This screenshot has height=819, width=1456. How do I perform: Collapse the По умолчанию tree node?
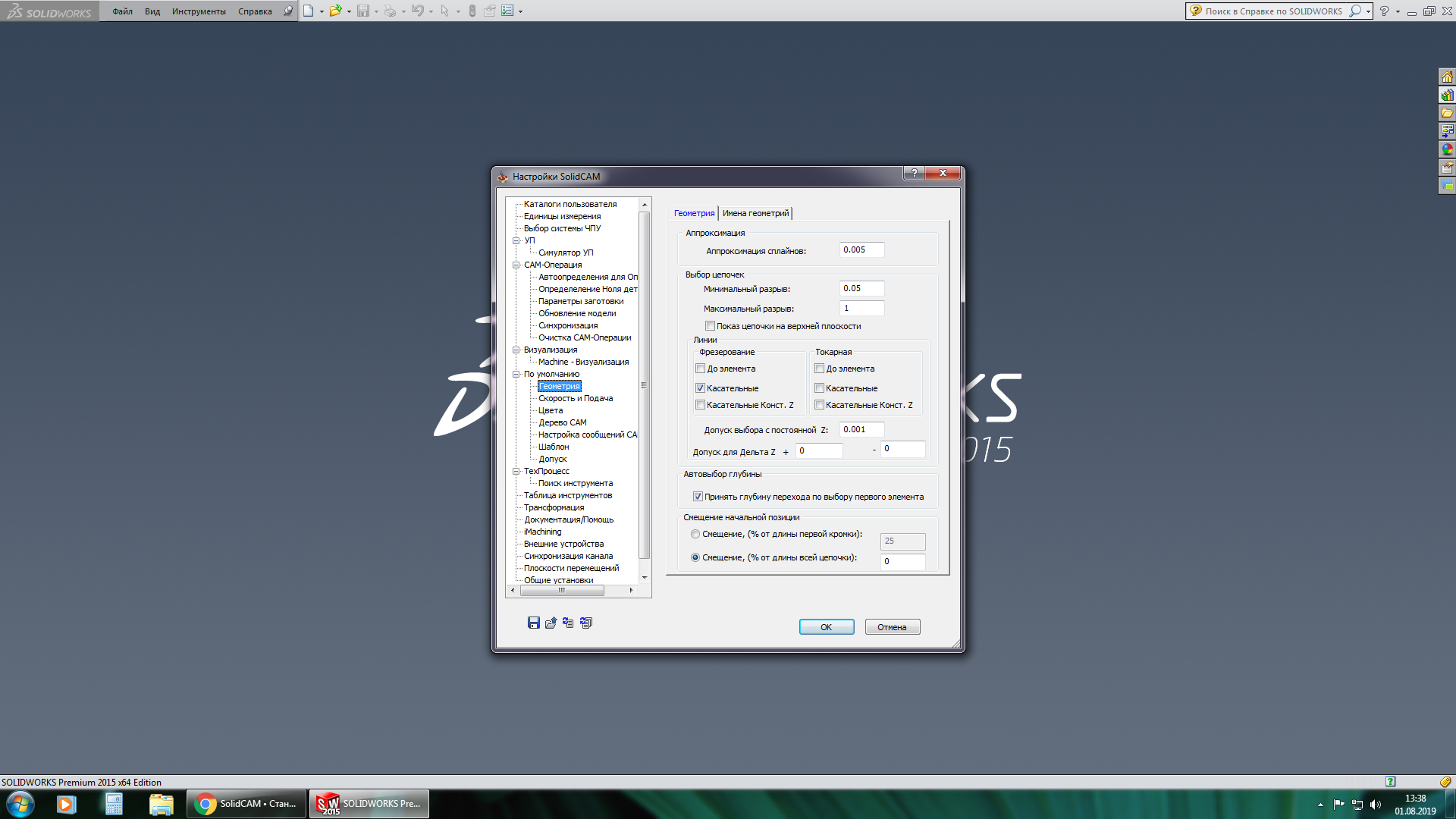tap(516, 374)
